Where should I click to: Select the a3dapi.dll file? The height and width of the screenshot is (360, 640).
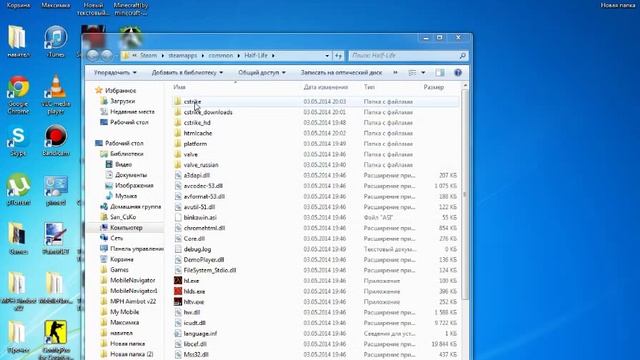pyautogui.click(x=196, y=176)
